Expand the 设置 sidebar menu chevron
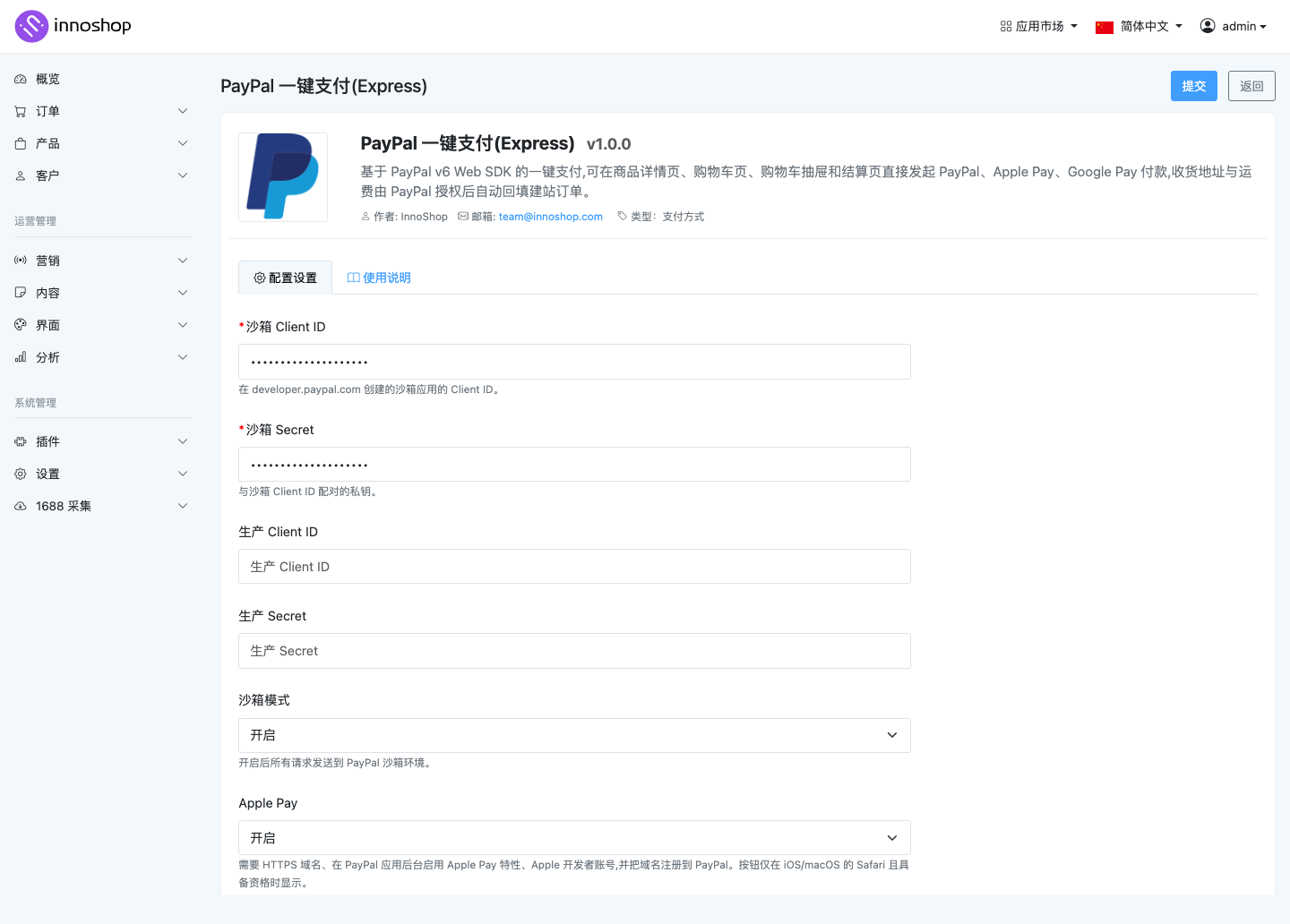 [183, 474]
